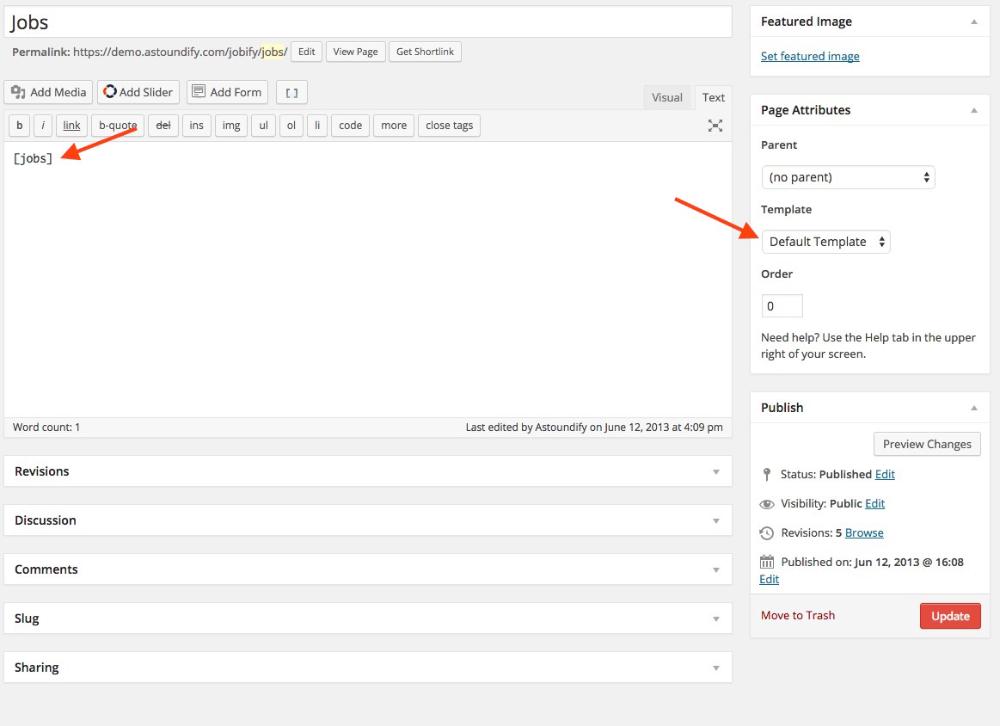Click the Add Form button
1000x726 pixels.
[228, 92]
